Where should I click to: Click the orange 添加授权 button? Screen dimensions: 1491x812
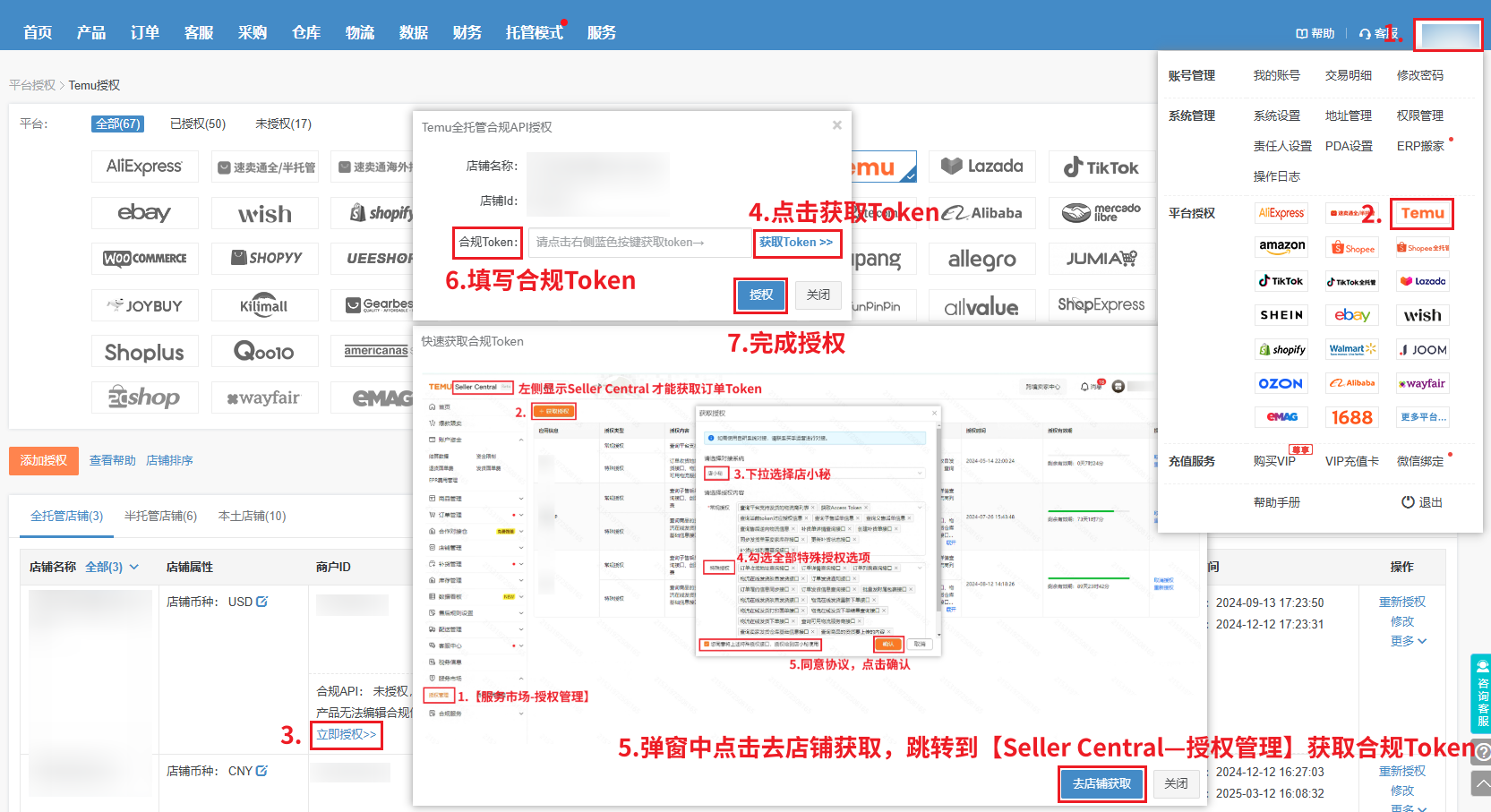[44, 461]
